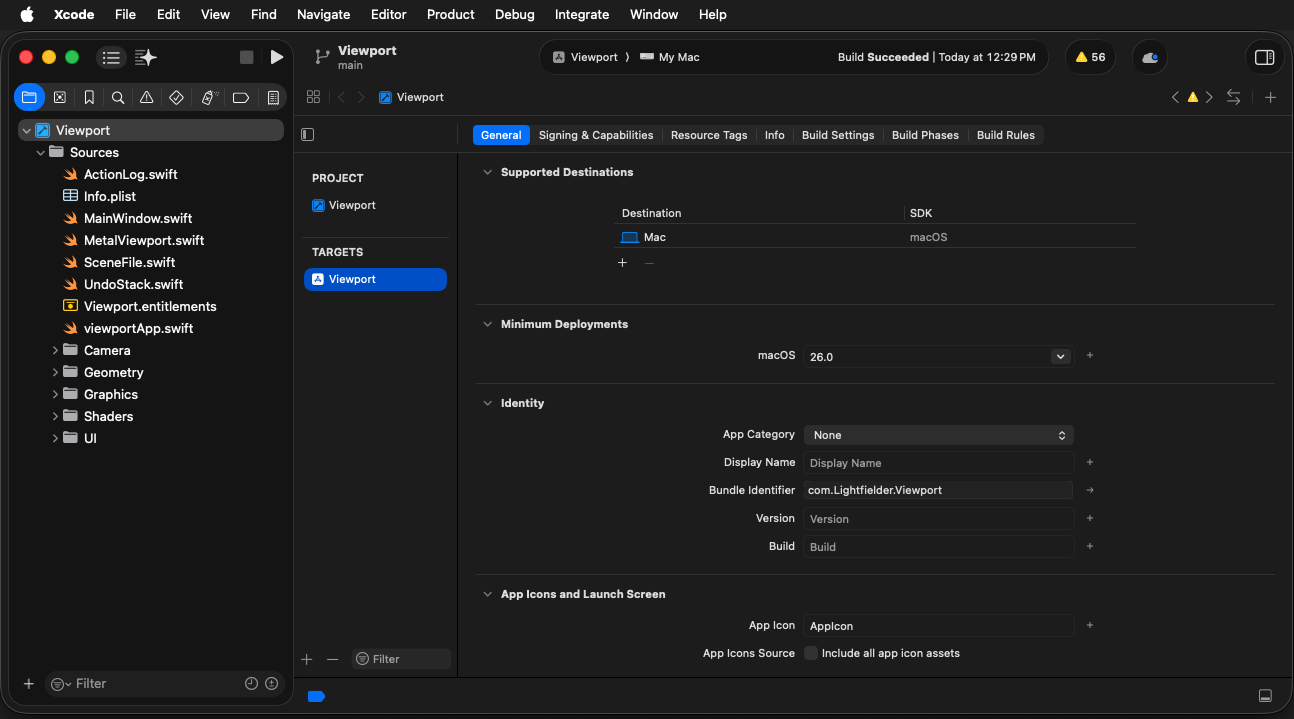Toggle the navigator sidebar
The width and height of the screenshot is (1294, 719).
click(111, 57)
